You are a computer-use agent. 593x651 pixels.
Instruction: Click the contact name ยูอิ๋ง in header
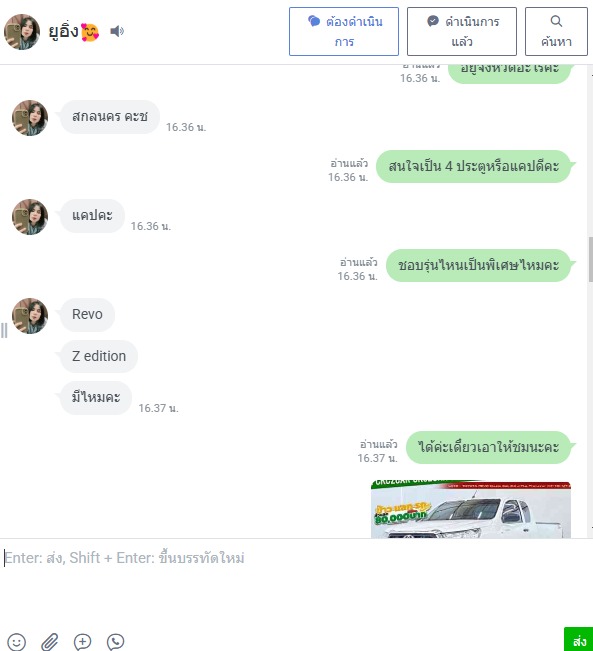64,31
